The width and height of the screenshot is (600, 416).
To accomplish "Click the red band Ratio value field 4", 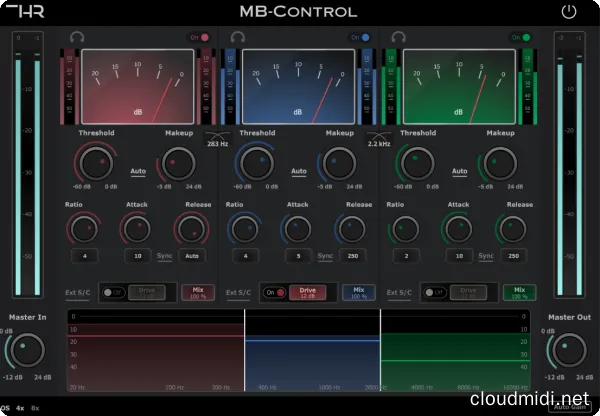I will coord(85,256).
